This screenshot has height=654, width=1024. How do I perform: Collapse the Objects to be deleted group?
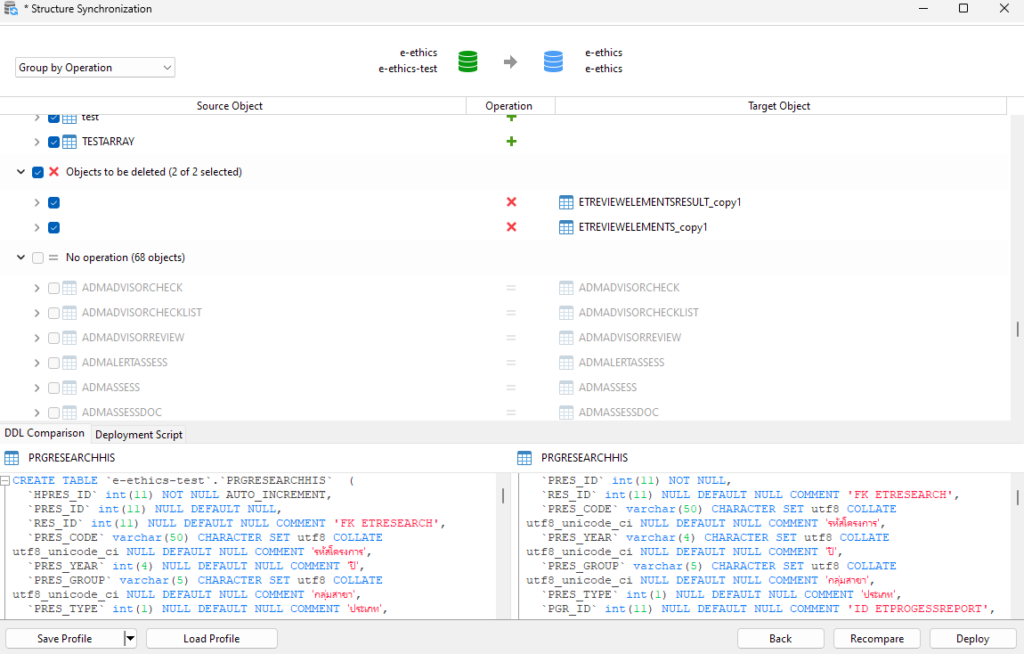pos(20,172)
